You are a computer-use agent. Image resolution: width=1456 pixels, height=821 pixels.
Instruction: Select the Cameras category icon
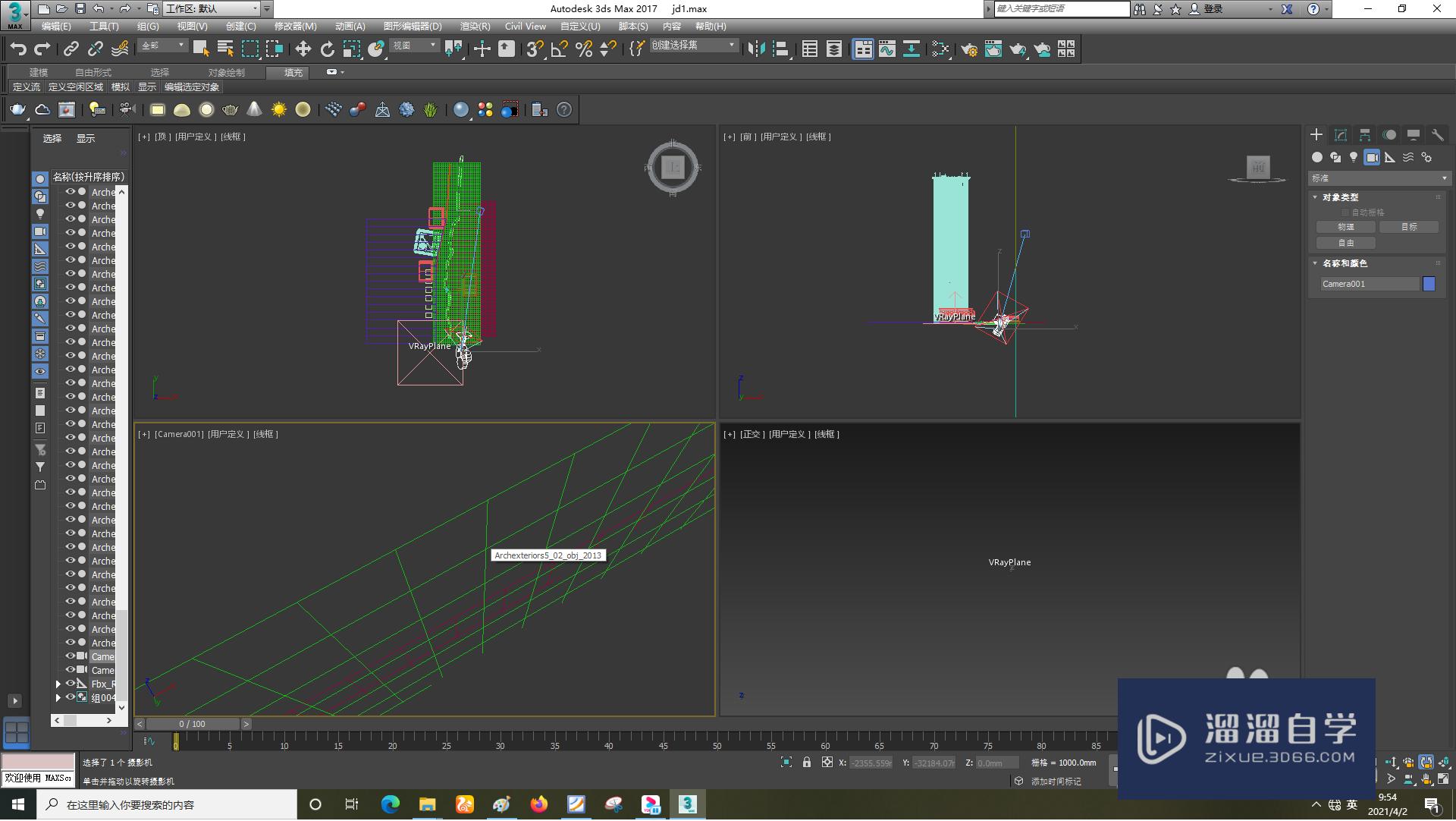[x=1372, y=157]
